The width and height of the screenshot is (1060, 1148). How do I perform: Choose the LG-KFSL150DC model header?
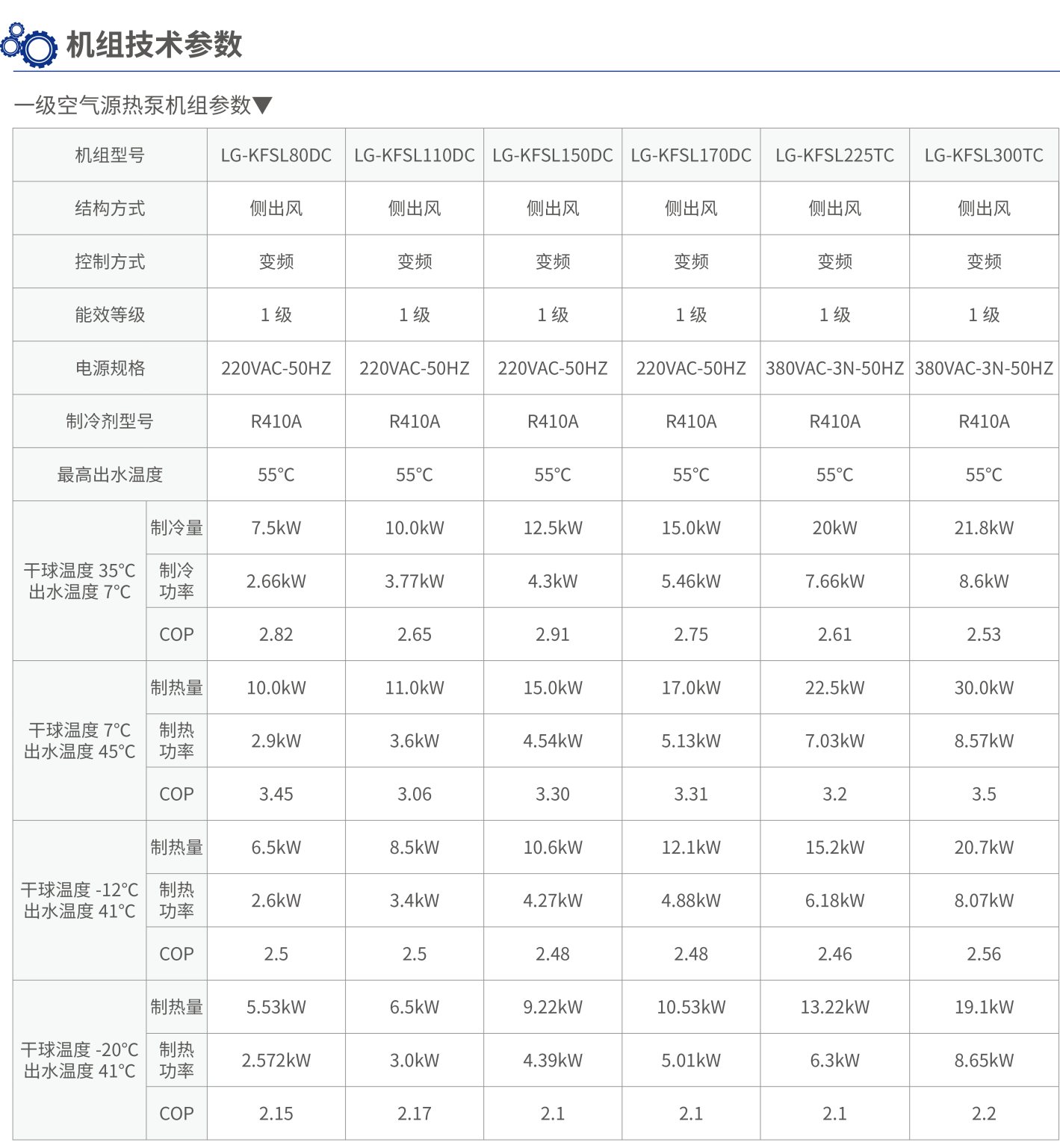pyautogui.click(x=552, y=155)
